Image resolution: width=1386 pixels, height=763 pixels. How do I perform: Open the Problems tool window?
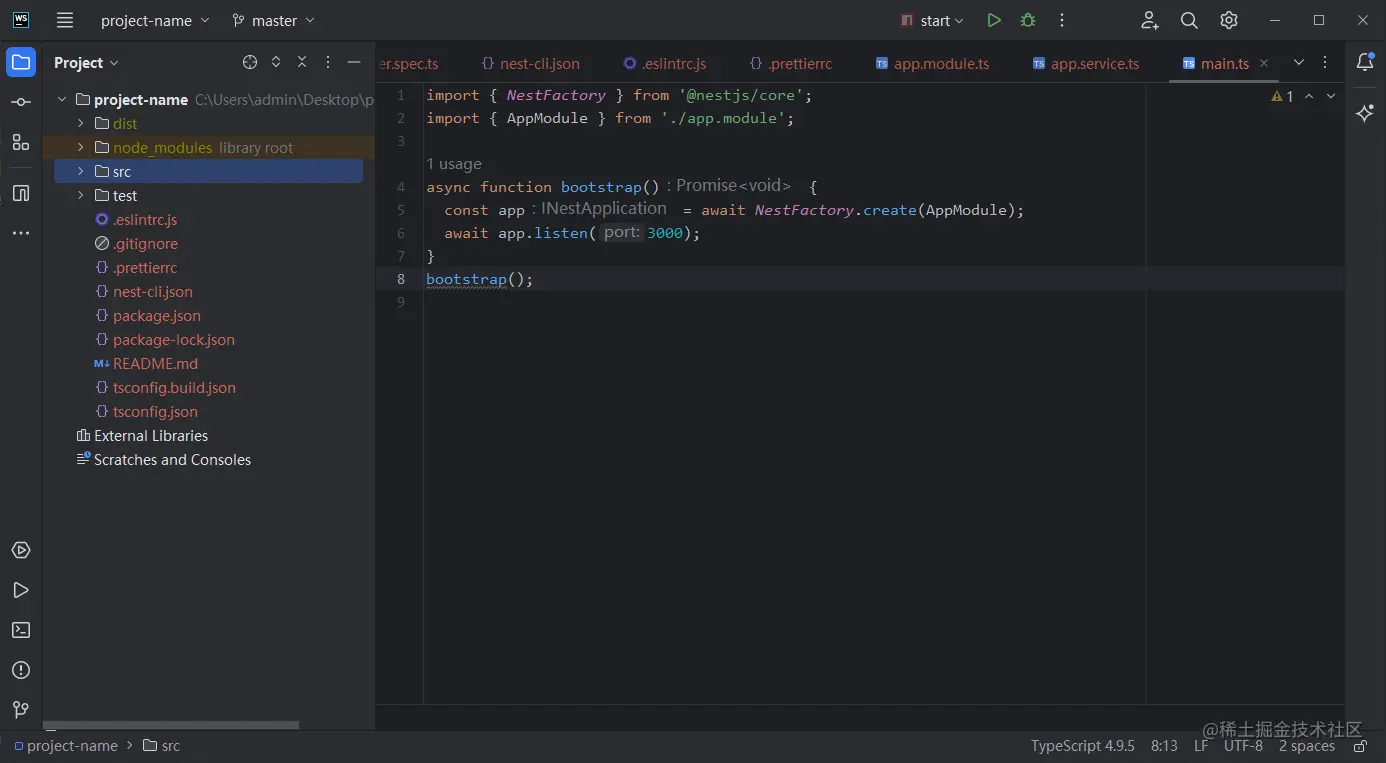[x=21, y=670]
